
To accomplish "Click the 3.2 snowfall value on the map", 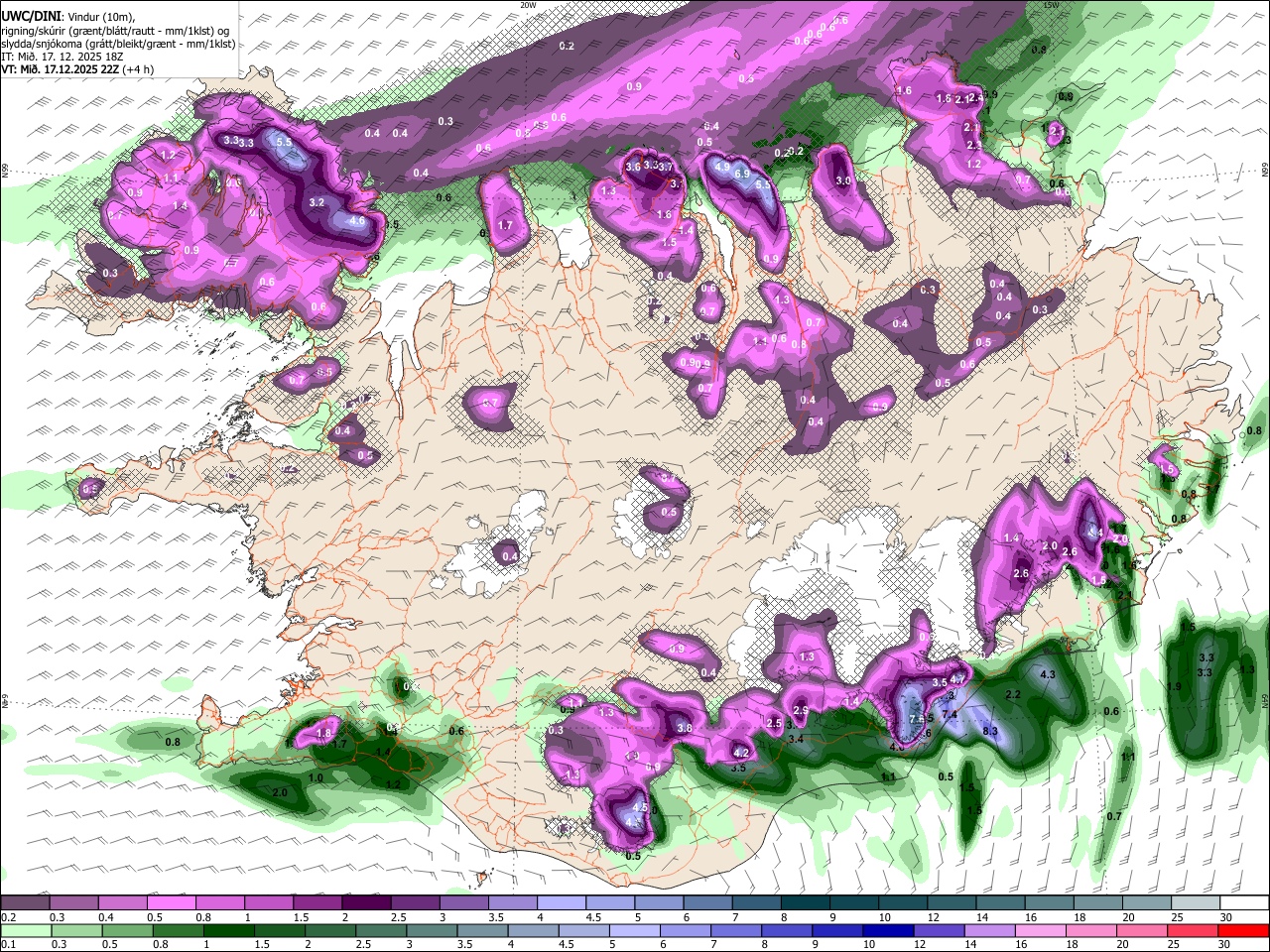I will pos(317,202).
